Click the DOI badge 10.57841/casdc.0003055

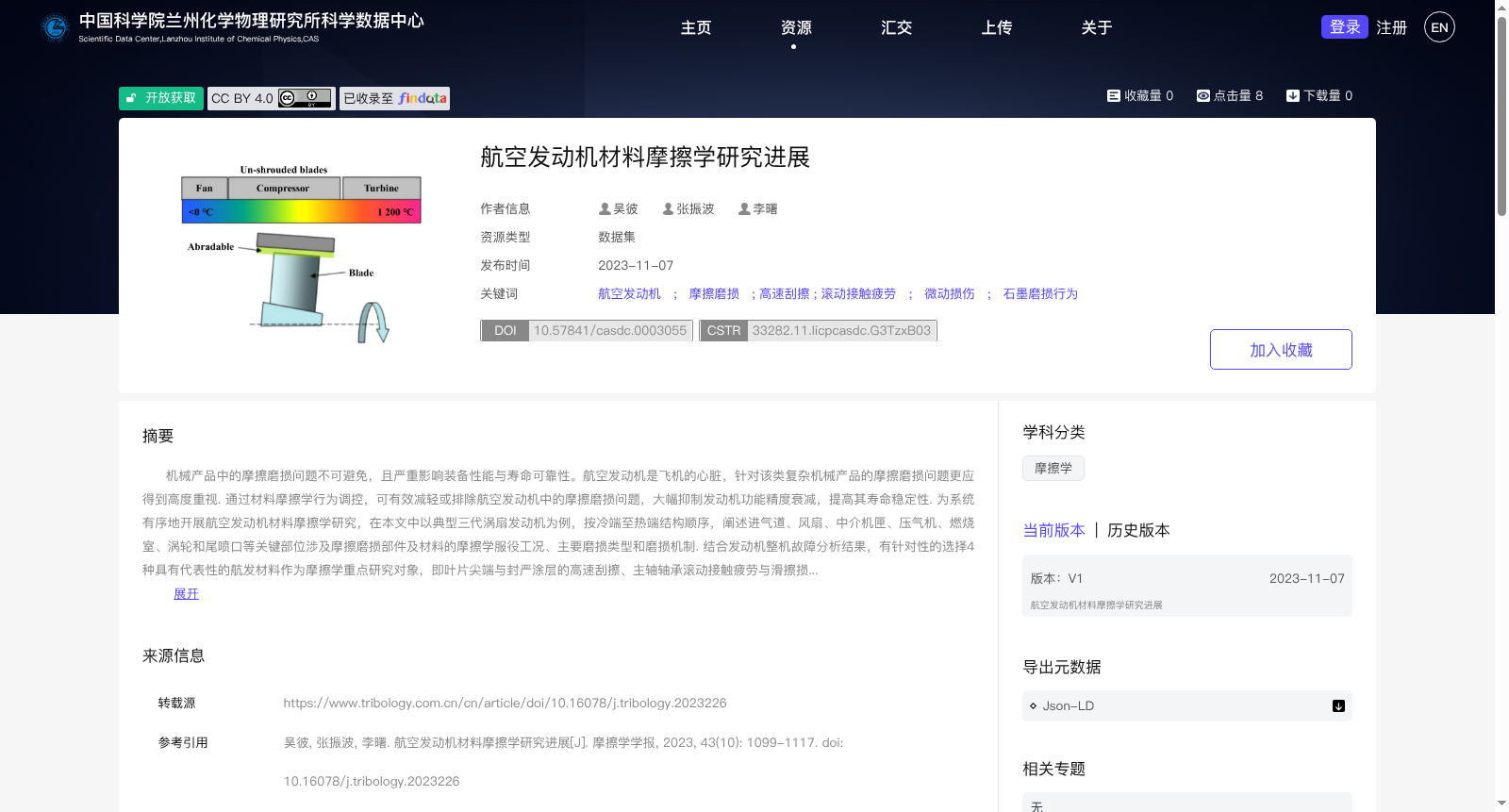(x=587, y=330)
